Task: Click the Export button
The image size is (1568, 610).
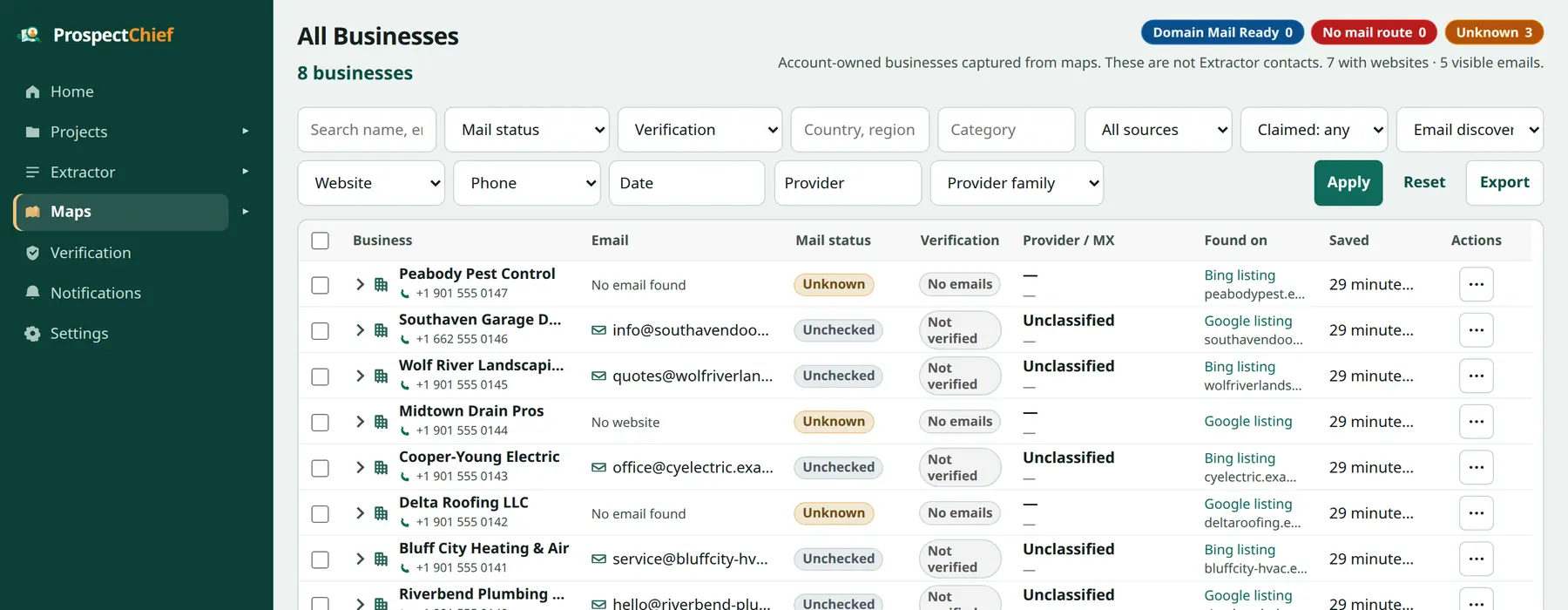Action: [1504, 183]
